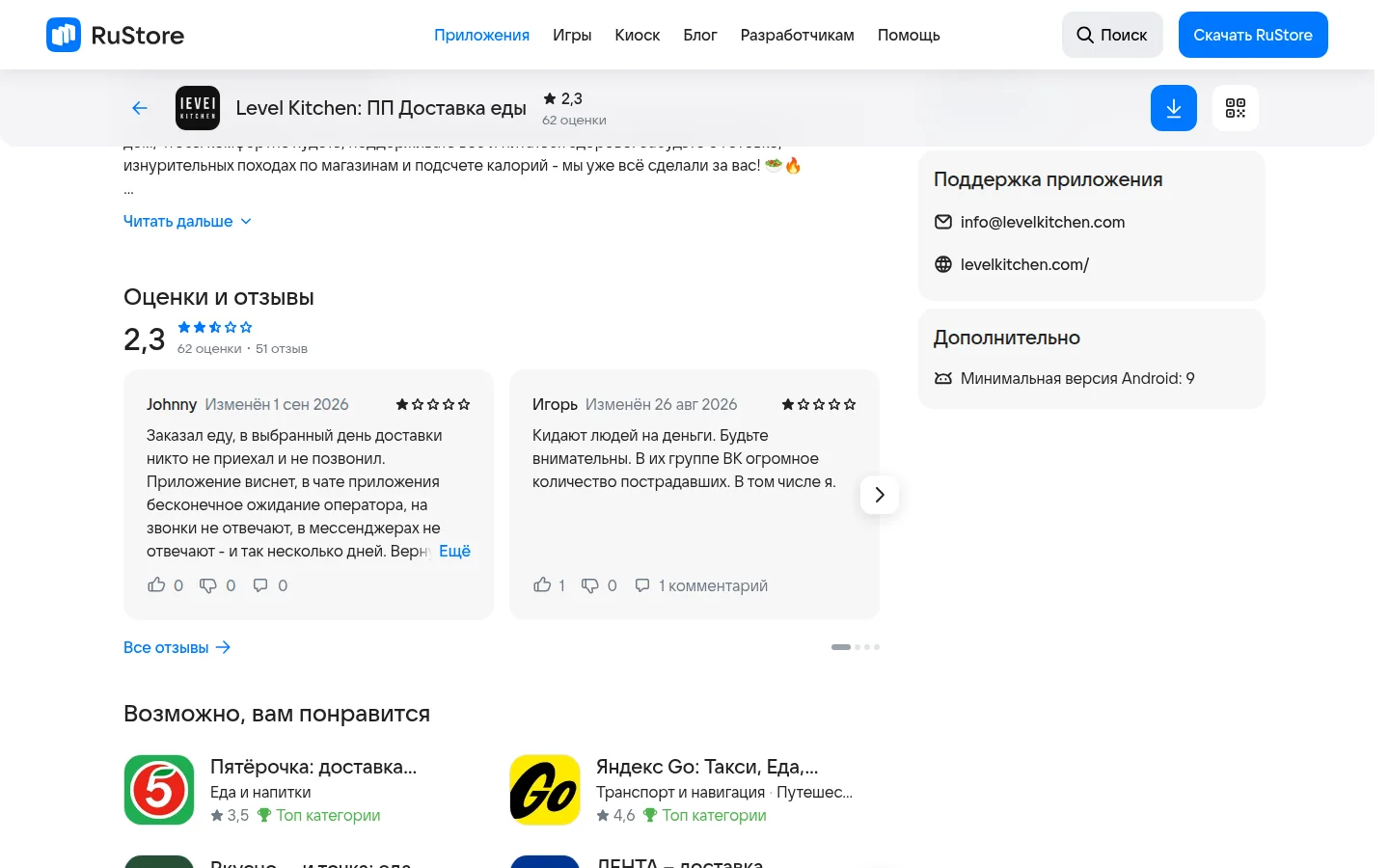
Task: Click the Минимальная версия Android: 9 text
Action: [1077, 378]
